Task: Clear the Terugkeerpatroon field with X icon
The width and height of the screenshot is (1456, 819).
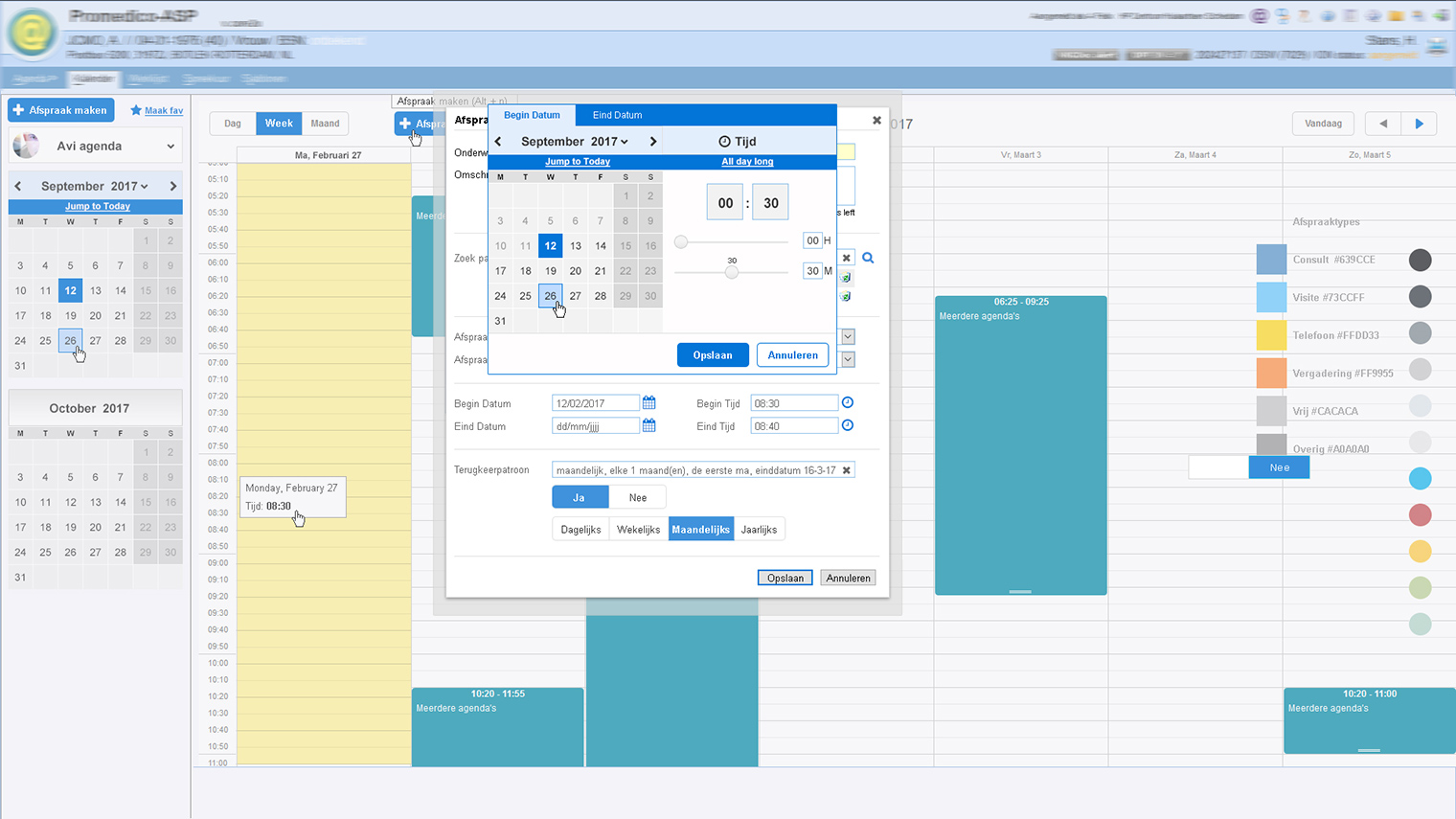Action: click(x=847, y=470)
